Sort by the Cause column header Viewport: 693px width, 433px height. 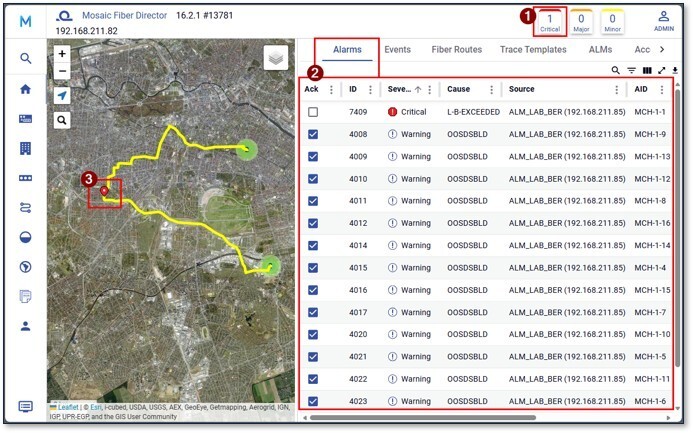click(x=458, y=89)
